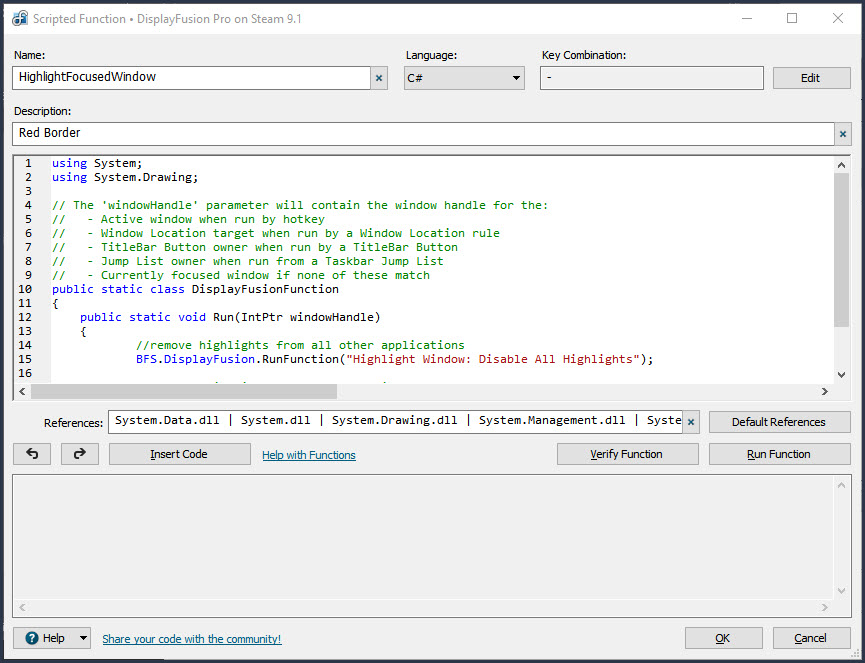Clear the Name field with x icon

379,78
